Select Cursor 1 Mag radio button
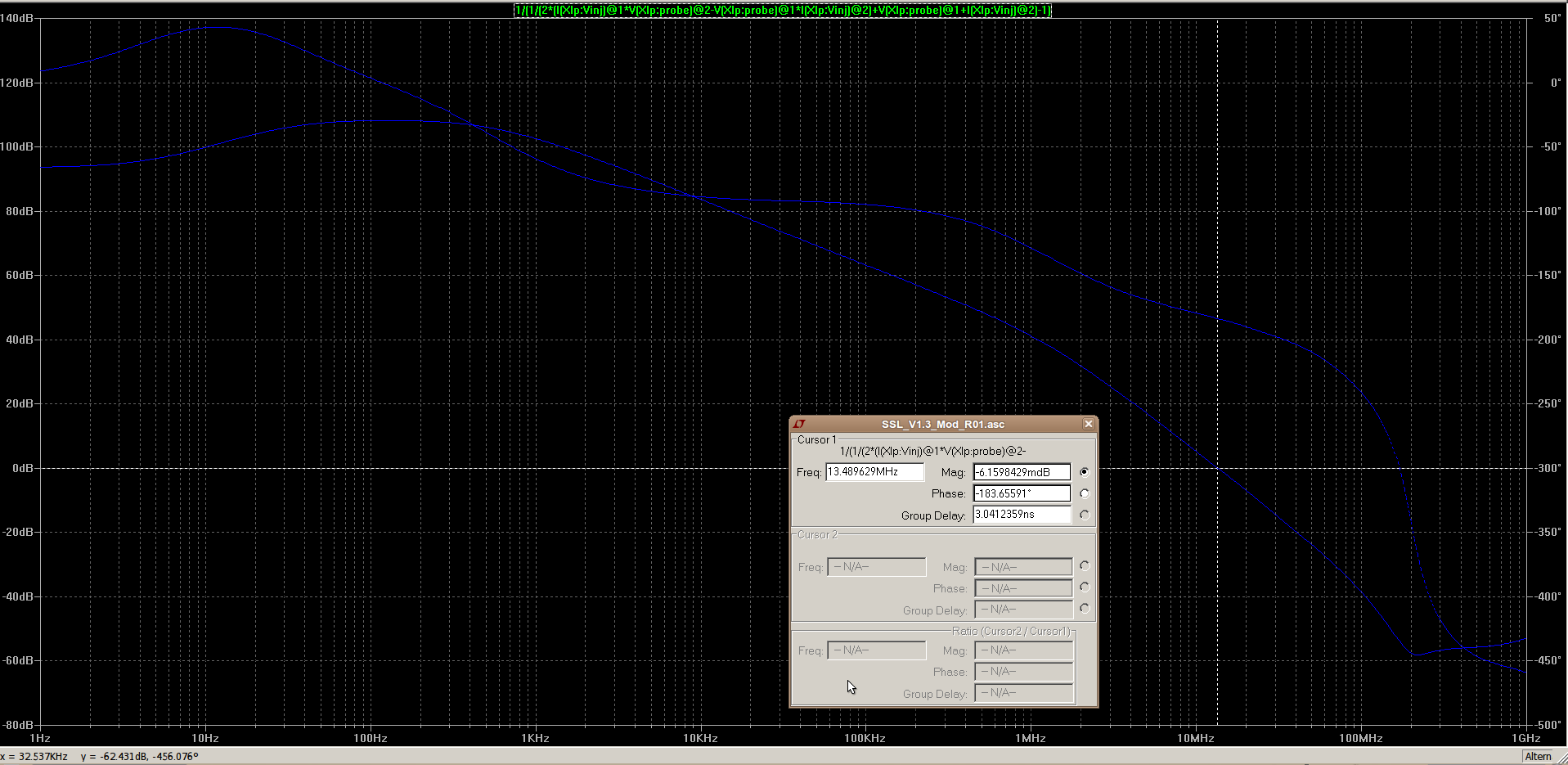1568x765 pixels. pyautogui.click(x=1085, y=472)
